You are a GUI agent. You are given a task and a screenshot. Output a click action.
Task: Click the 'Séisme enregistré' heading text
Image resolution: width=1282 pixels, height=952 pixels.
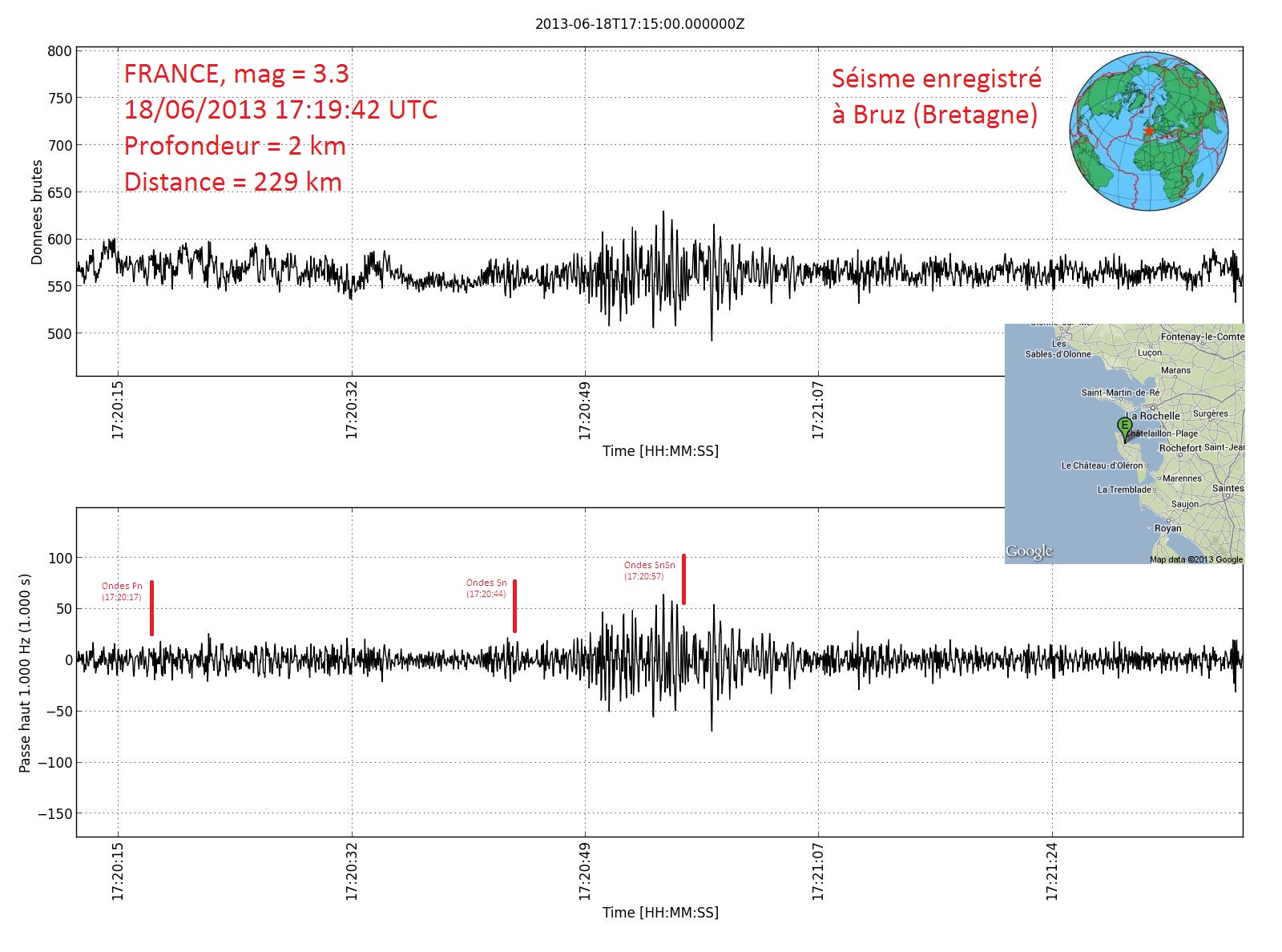pos(936,79)
